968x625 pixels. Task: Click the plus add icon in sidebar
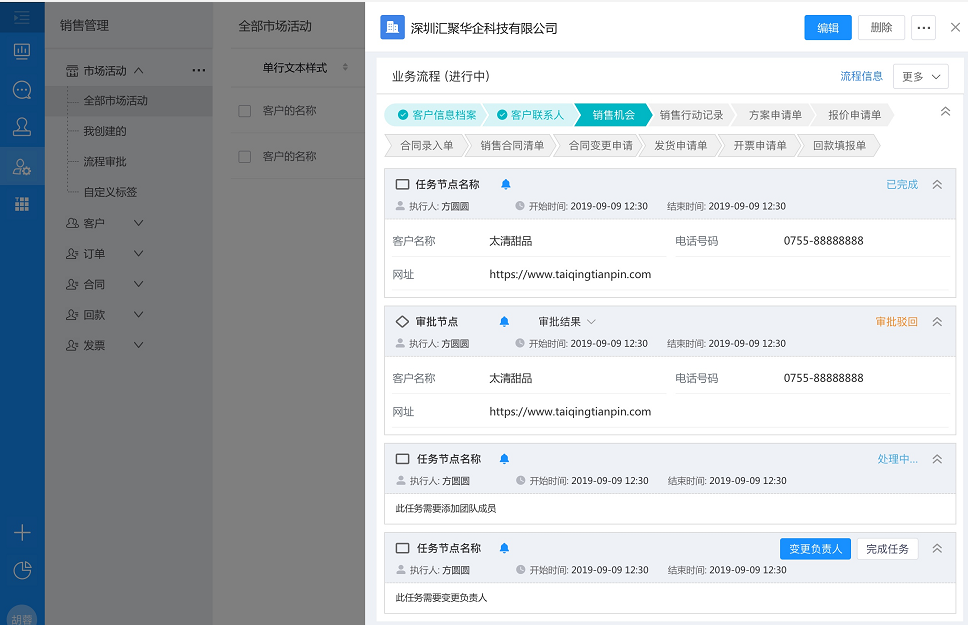(22, 533)
